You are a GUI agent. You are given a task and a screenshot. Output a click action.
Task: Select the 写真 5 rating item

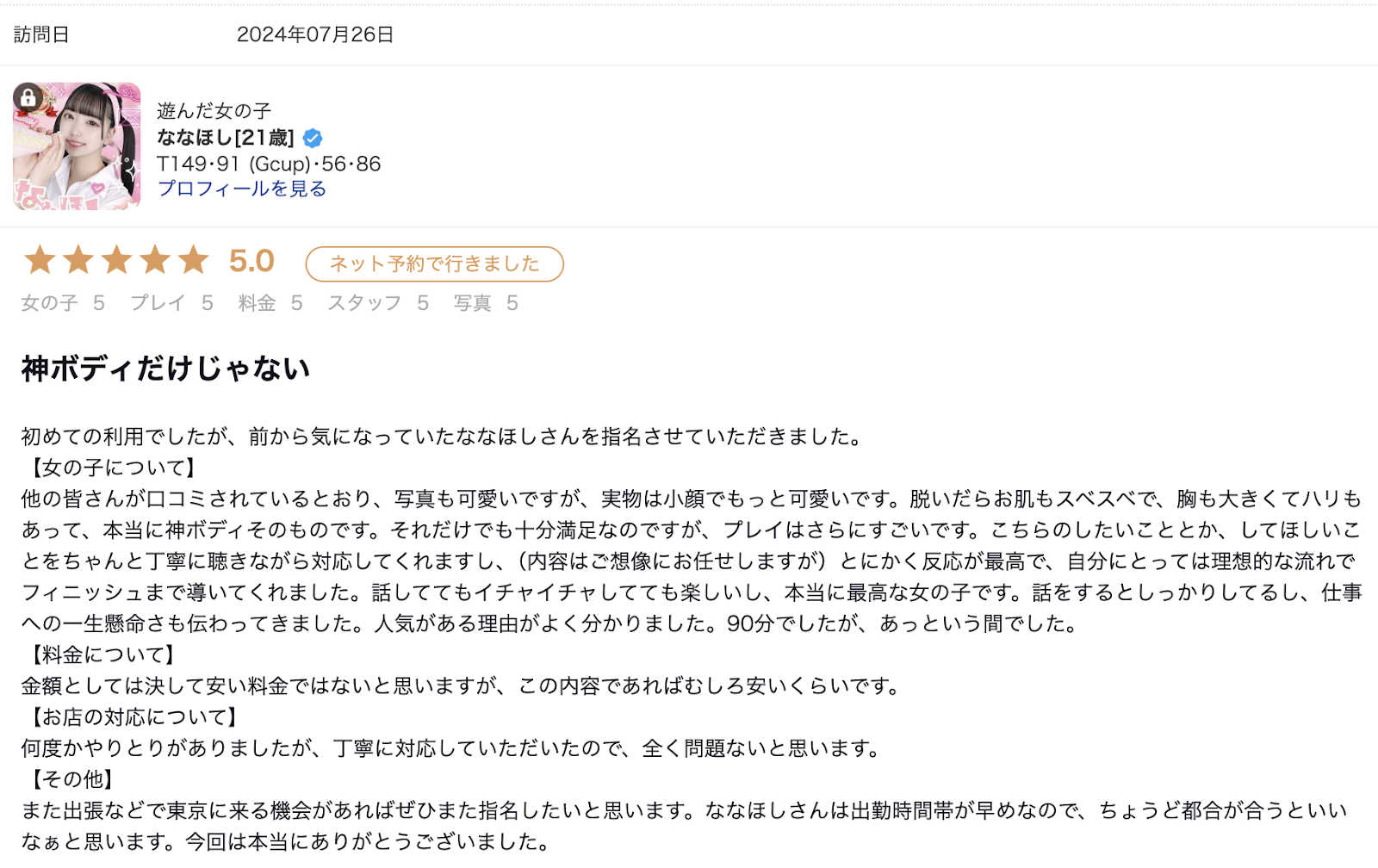(486, 303)
